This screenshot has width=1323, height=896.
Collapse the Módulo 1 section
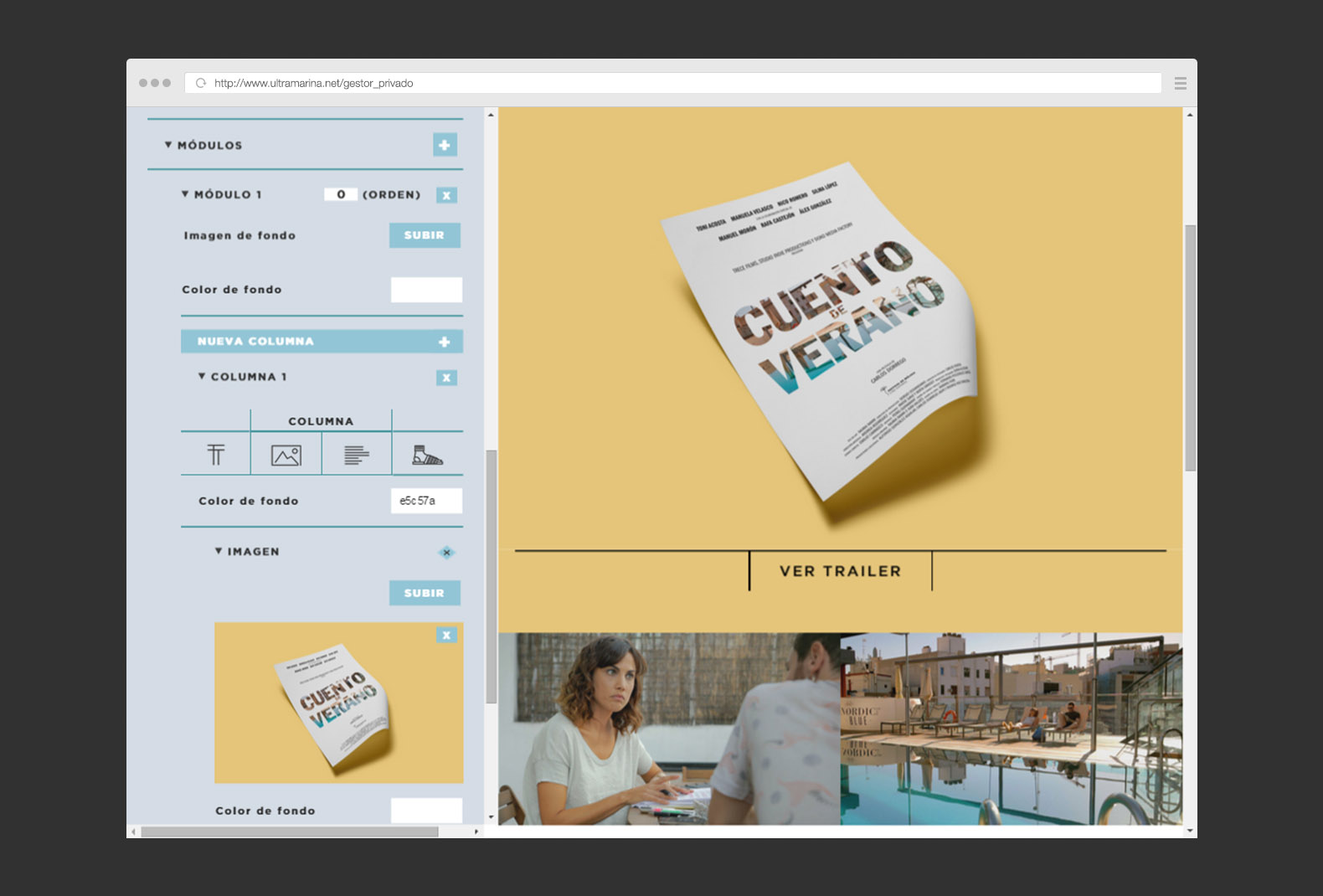tap(185, 194)
